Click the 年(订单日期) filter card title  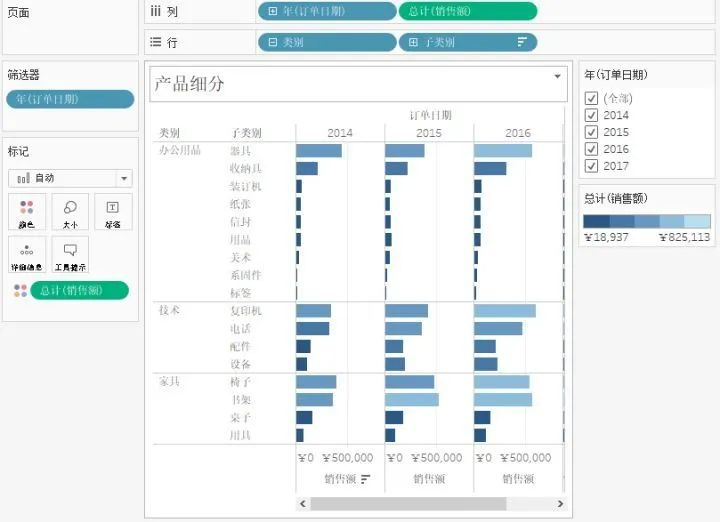click(616, 75)
